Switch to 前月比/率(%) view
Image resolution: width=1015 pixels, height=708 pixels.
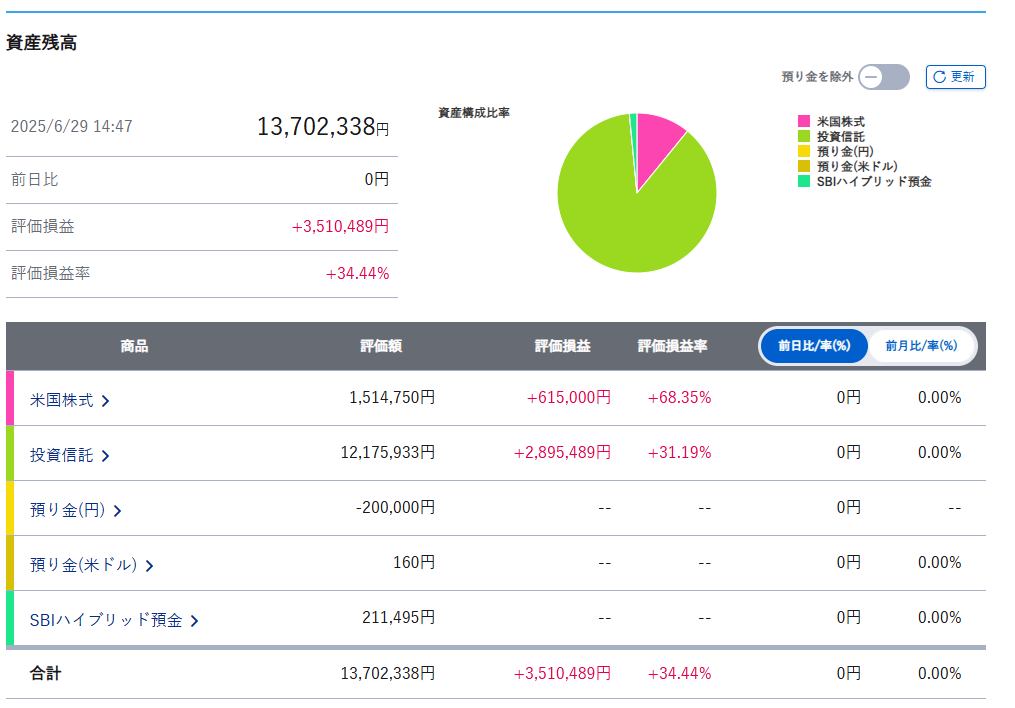921,346
